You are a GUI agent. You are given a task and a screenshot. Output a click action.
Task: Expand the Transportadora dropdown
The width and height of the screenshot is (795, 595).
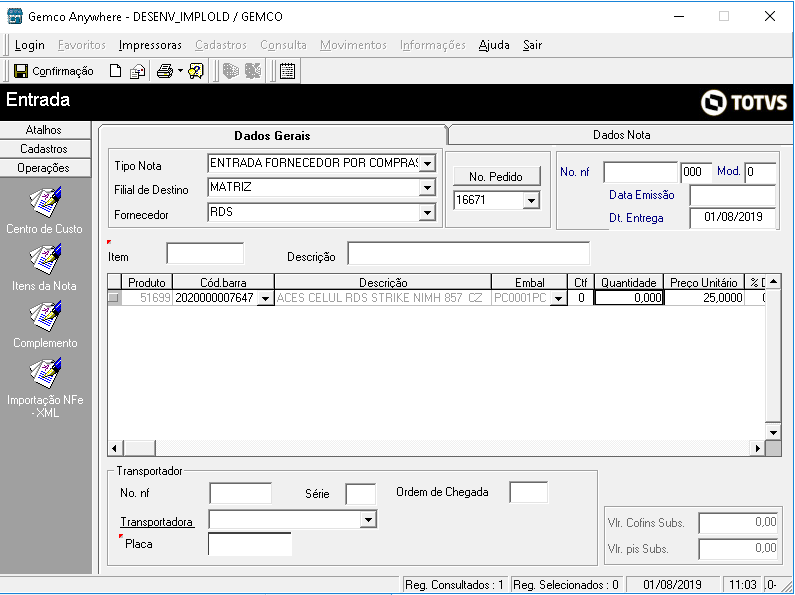pos(369,519)
